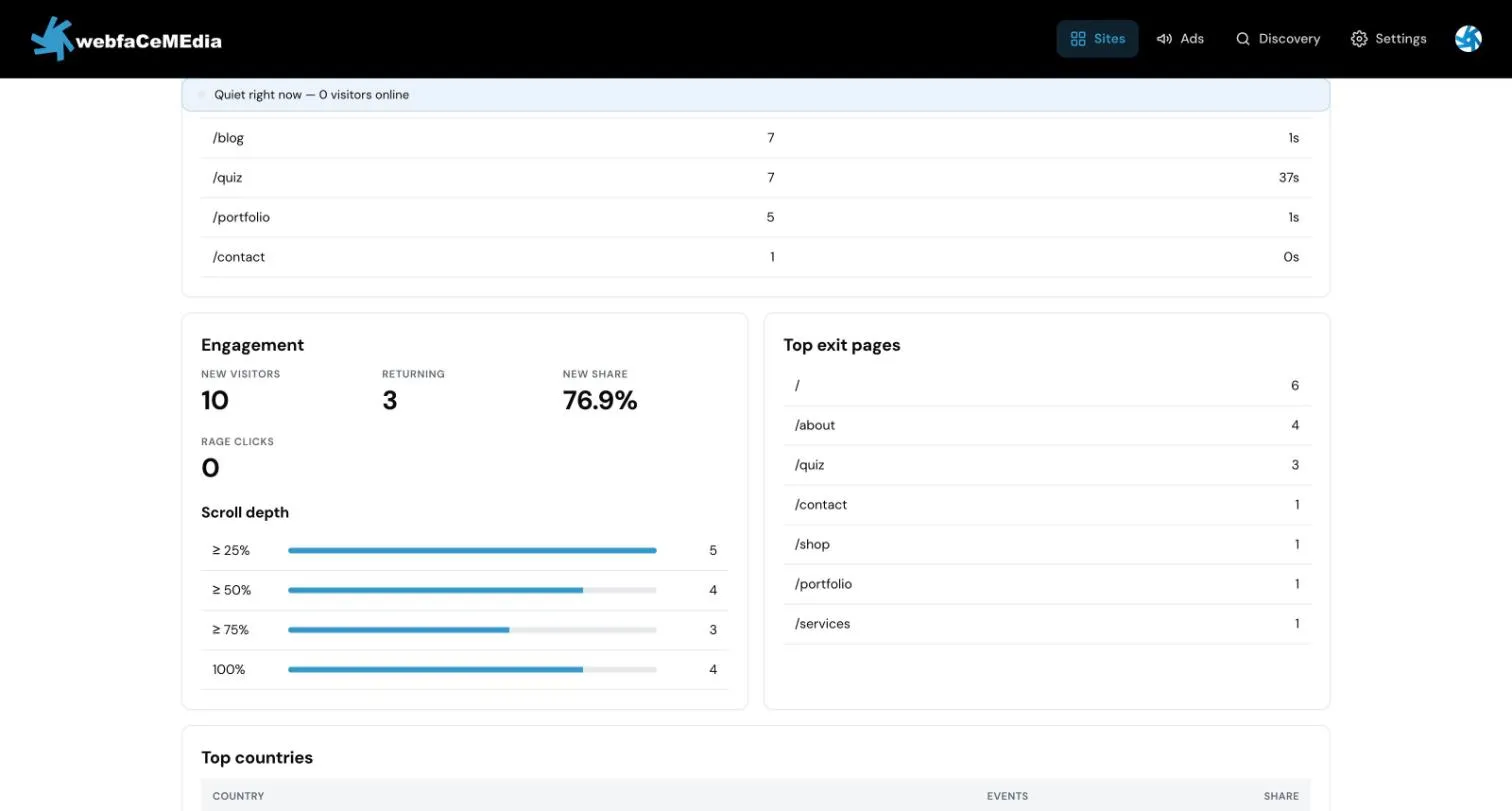Viewport: 1512px width, 811px height.
Task: Click the /contact exit page row
Action: (1046, 505)
